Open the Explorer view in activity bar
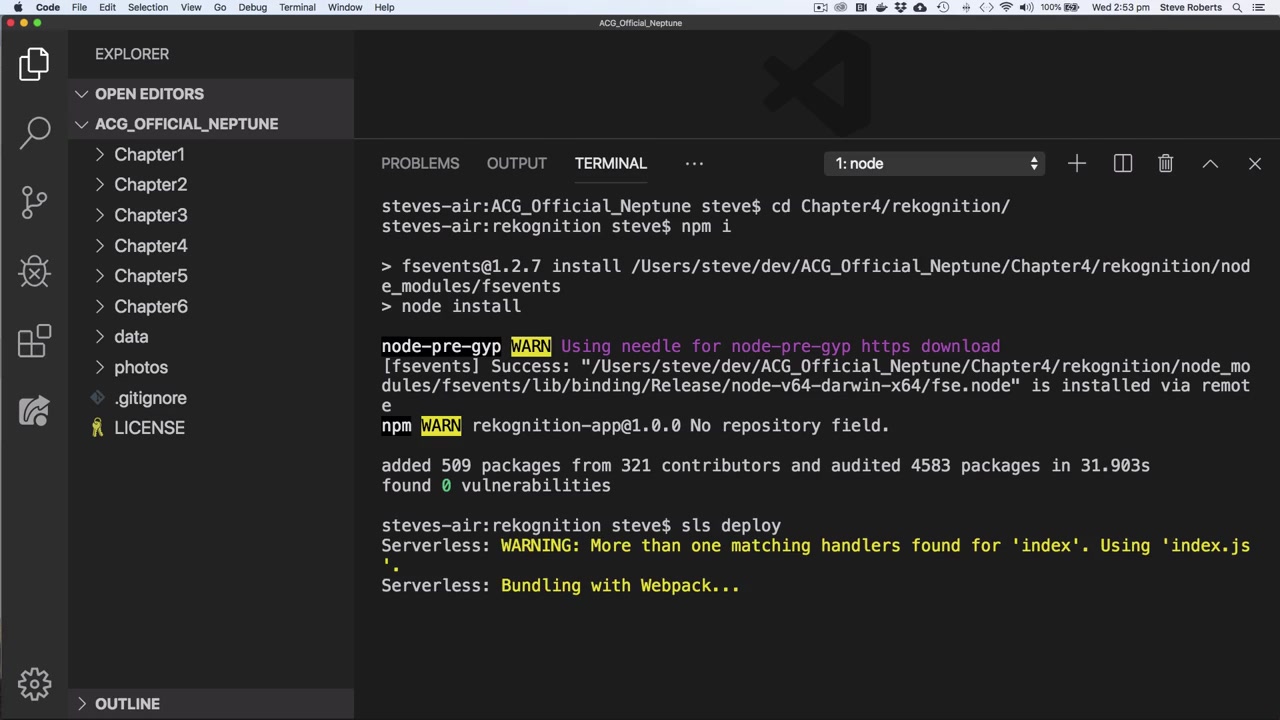1280x720 pixels. [34, 64]
